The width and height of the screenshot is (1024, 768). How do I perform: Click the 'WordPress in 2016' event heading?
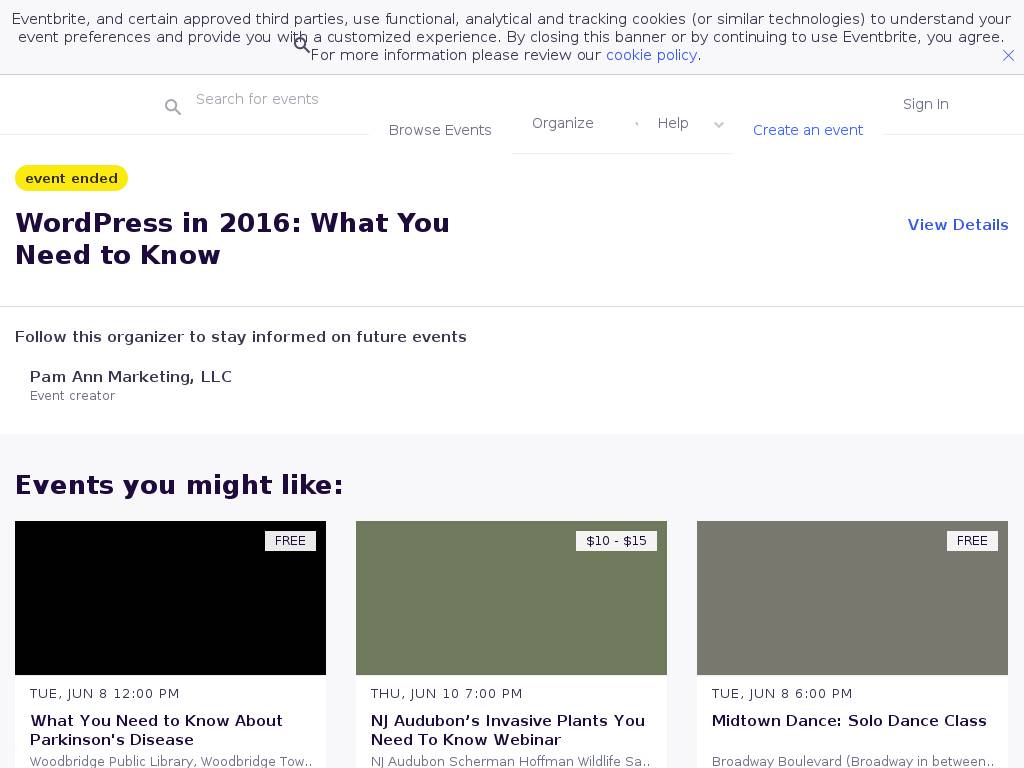pyautogui.click(x=232, y=239)
